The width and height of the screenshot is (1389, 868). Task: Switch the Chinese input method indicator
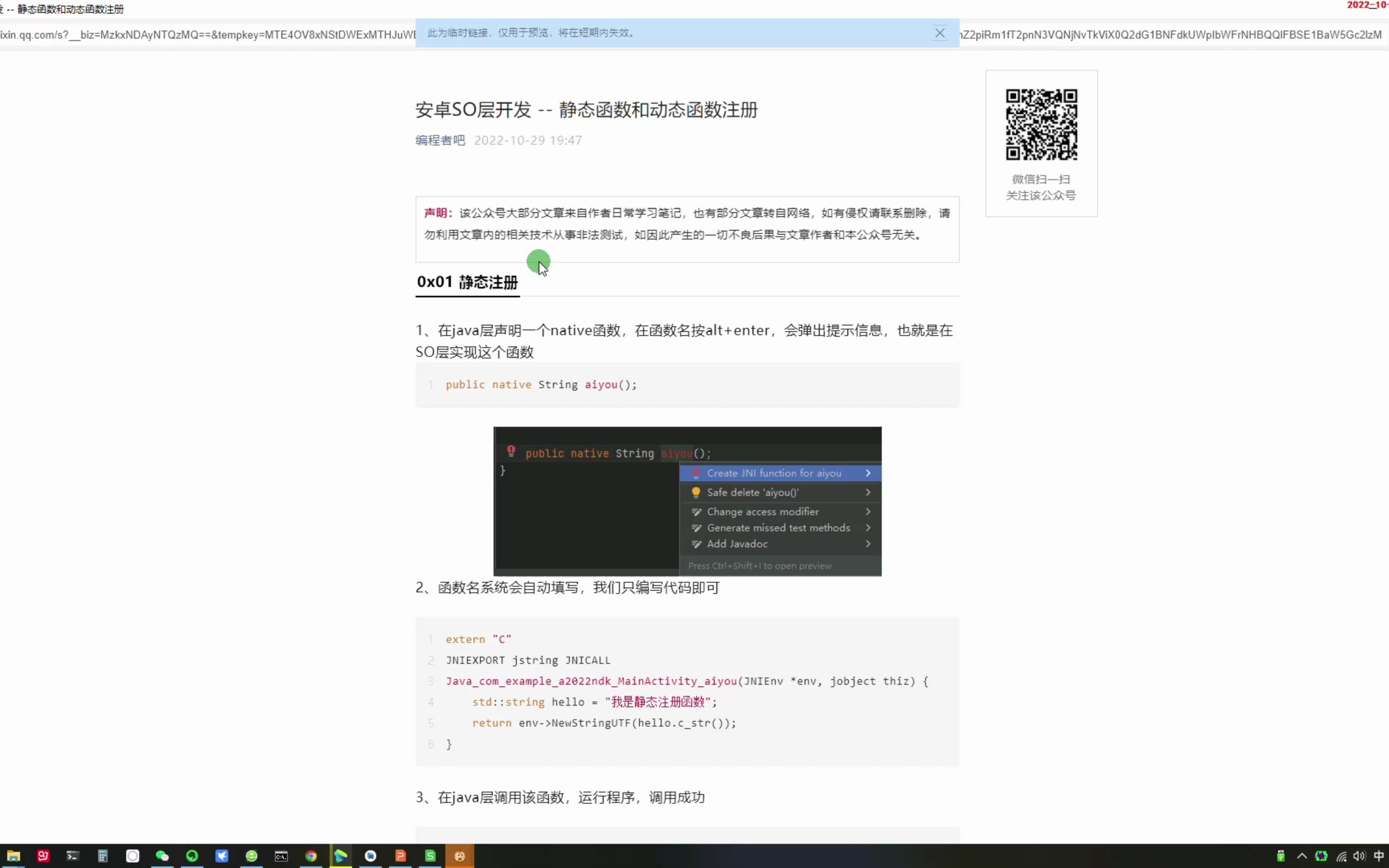pos(1379,856)
